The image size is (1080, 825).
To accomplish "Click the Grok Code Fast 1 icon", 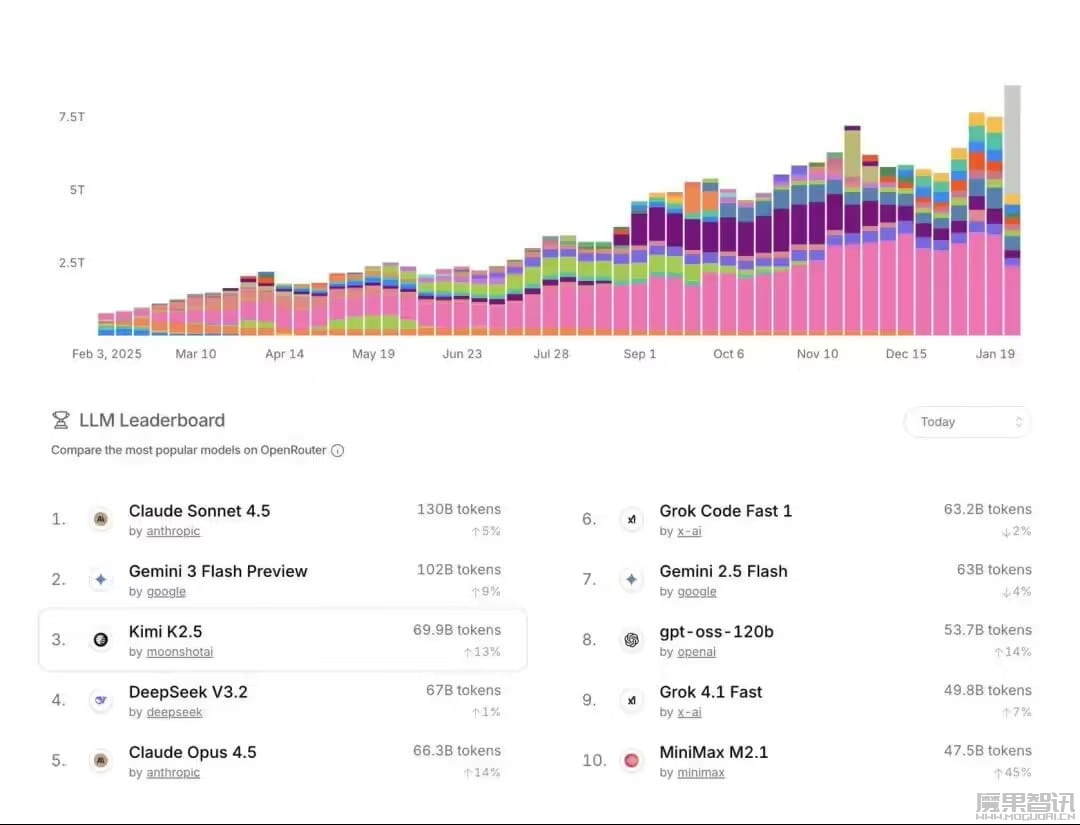I will click(631, 519).
